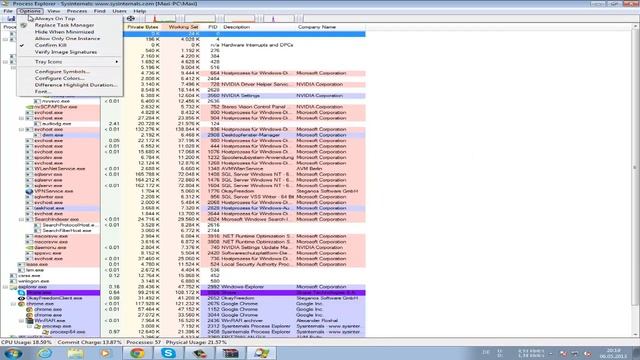Viewport: 640px width, 360px height.
Task: Collapse the WinRAR.exe tree node
Action: (x=21, y=321)
